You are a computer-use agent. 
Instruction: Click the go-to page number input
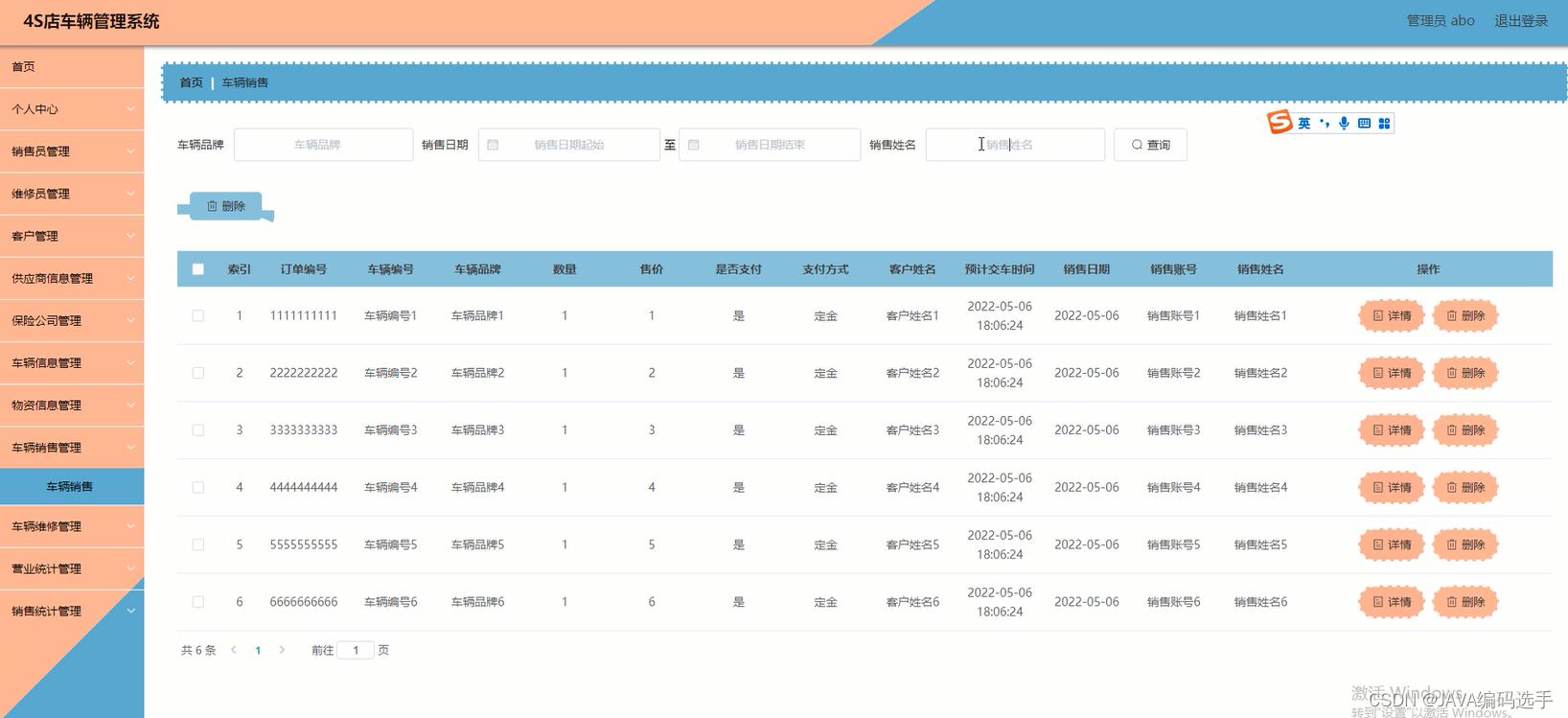pos(356,650)
